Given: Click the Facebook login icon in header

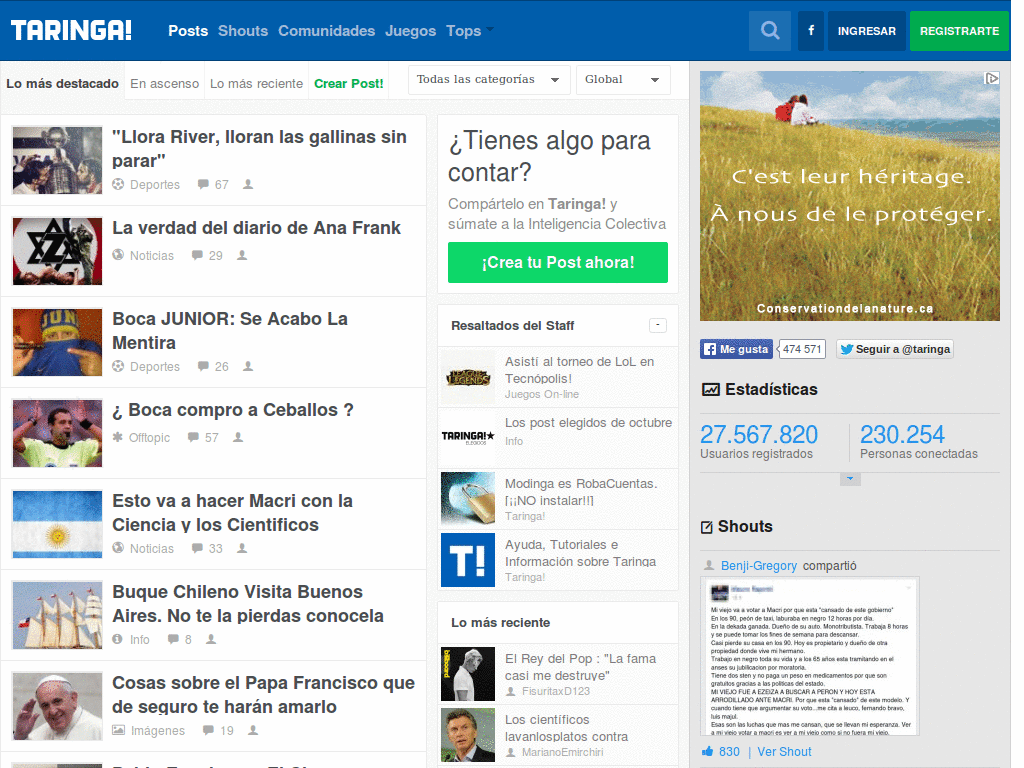Looking at the screenshot, I should point(811,31).
